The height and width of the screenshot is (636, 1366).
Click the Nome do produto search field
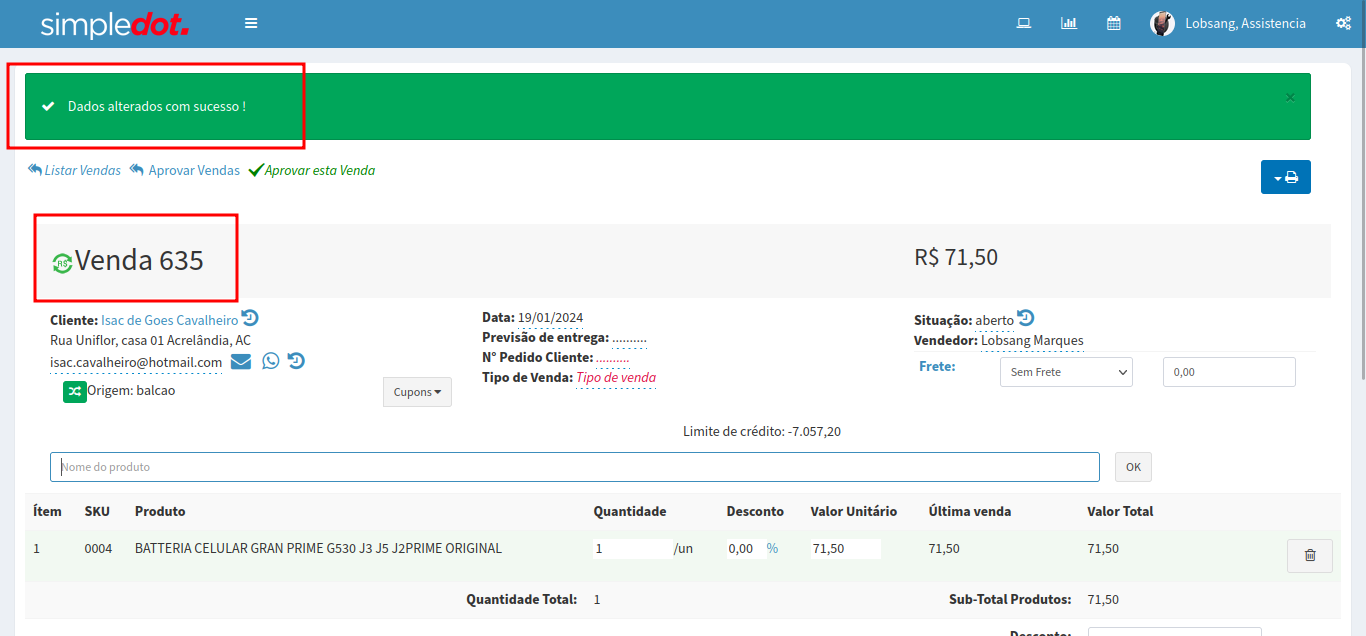pos(574,467)
